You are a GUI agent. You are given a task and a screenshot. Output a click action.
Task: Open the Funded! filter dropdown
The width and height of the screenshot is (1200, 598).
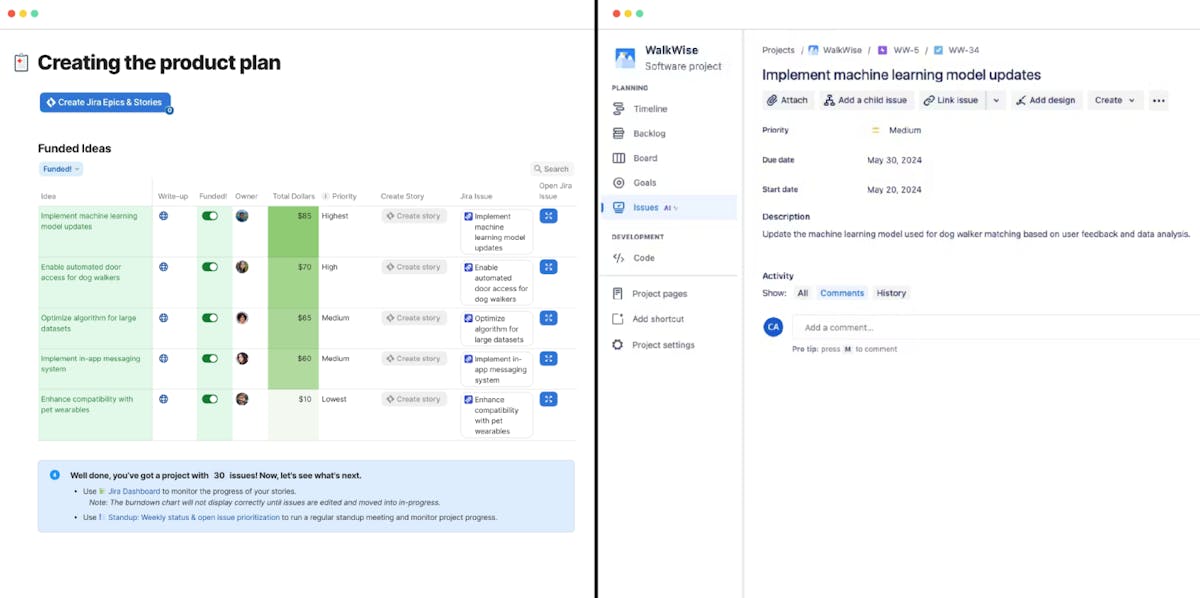pos(60,169)
